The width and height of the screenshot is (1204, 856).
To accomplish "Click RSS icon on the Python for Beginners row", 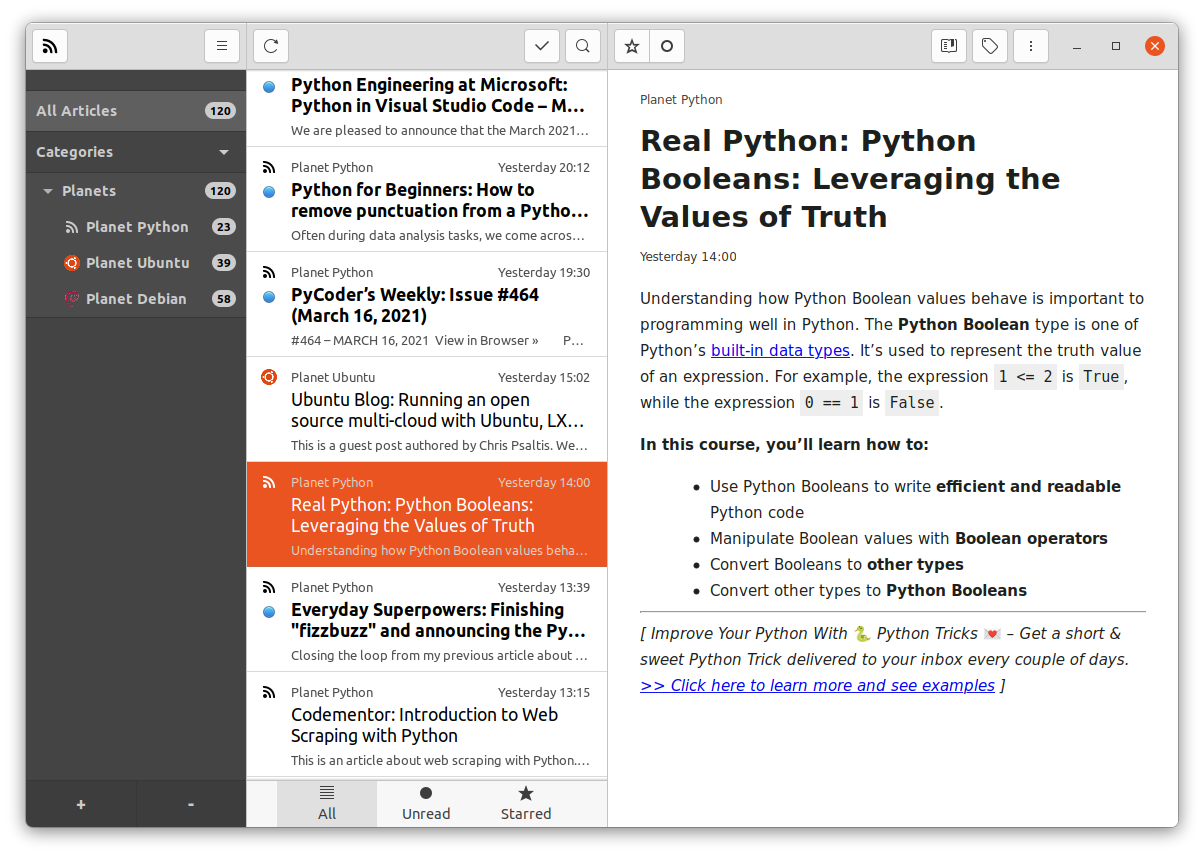I will click(x=269, y=167).
